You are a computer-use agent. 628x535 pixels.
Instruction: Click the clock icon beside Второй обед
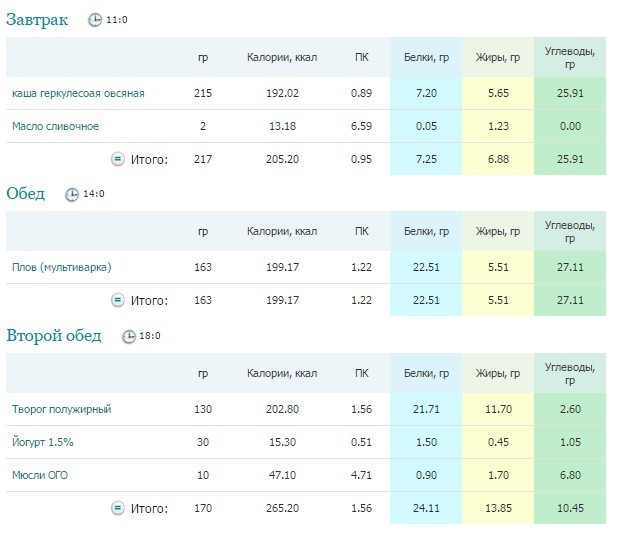[129, 336]
